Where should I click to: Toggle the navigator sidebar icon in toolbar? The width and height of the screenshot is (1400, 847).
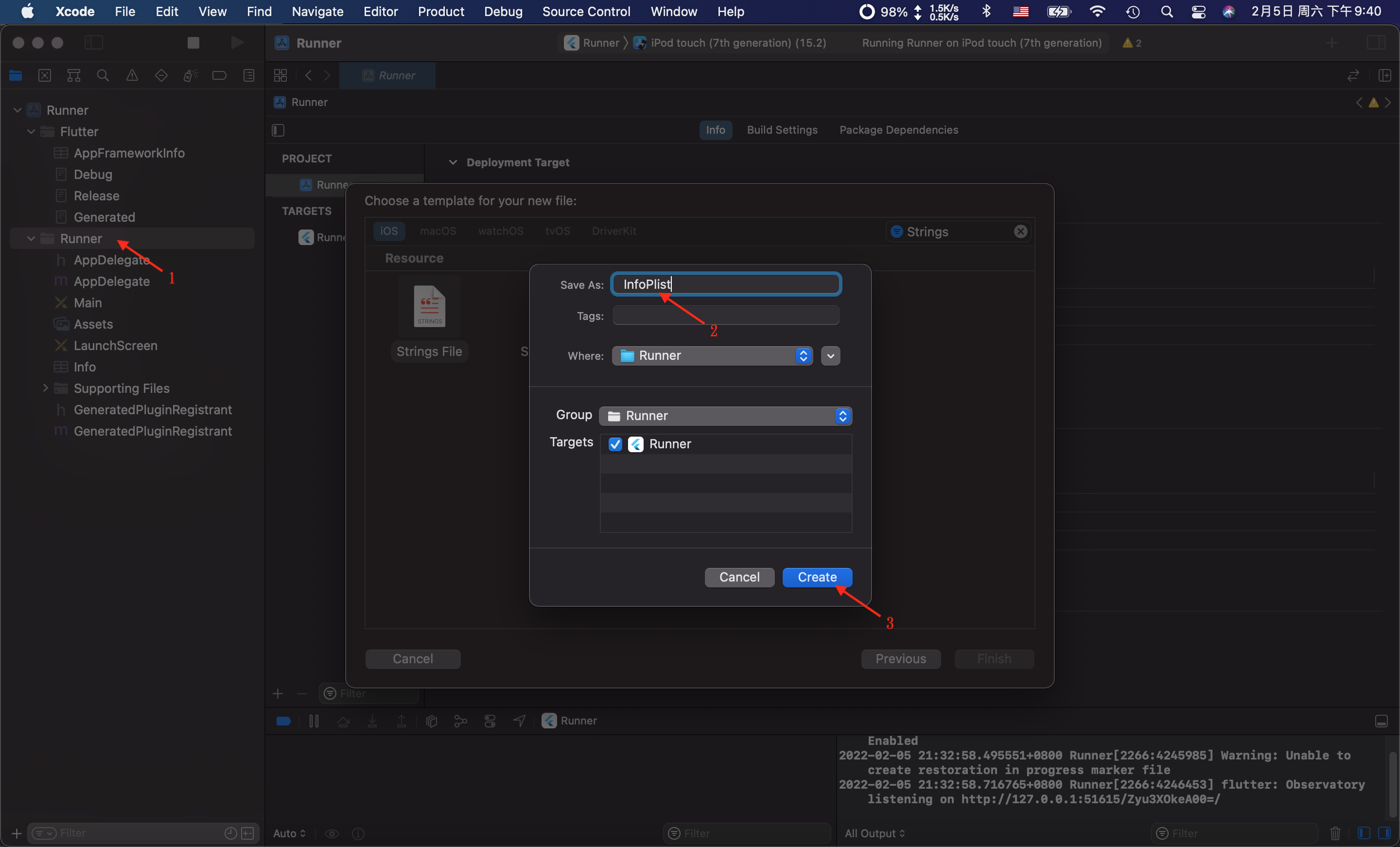pos(94,43)
